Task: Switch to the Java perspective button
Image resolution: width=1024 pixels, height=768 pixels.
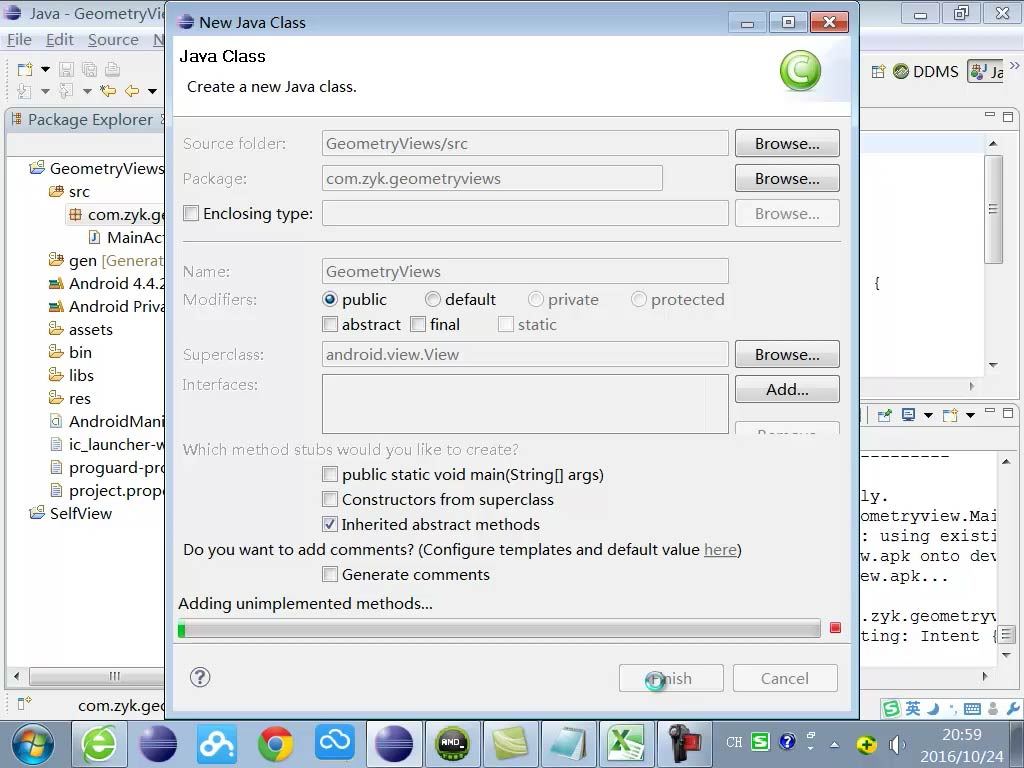Action: coord(986,72)
